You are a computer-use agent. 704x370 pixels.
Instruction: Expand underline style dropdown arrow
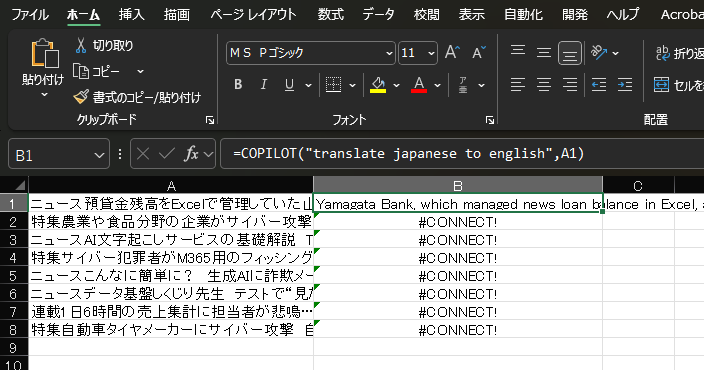tap(308, 85)
